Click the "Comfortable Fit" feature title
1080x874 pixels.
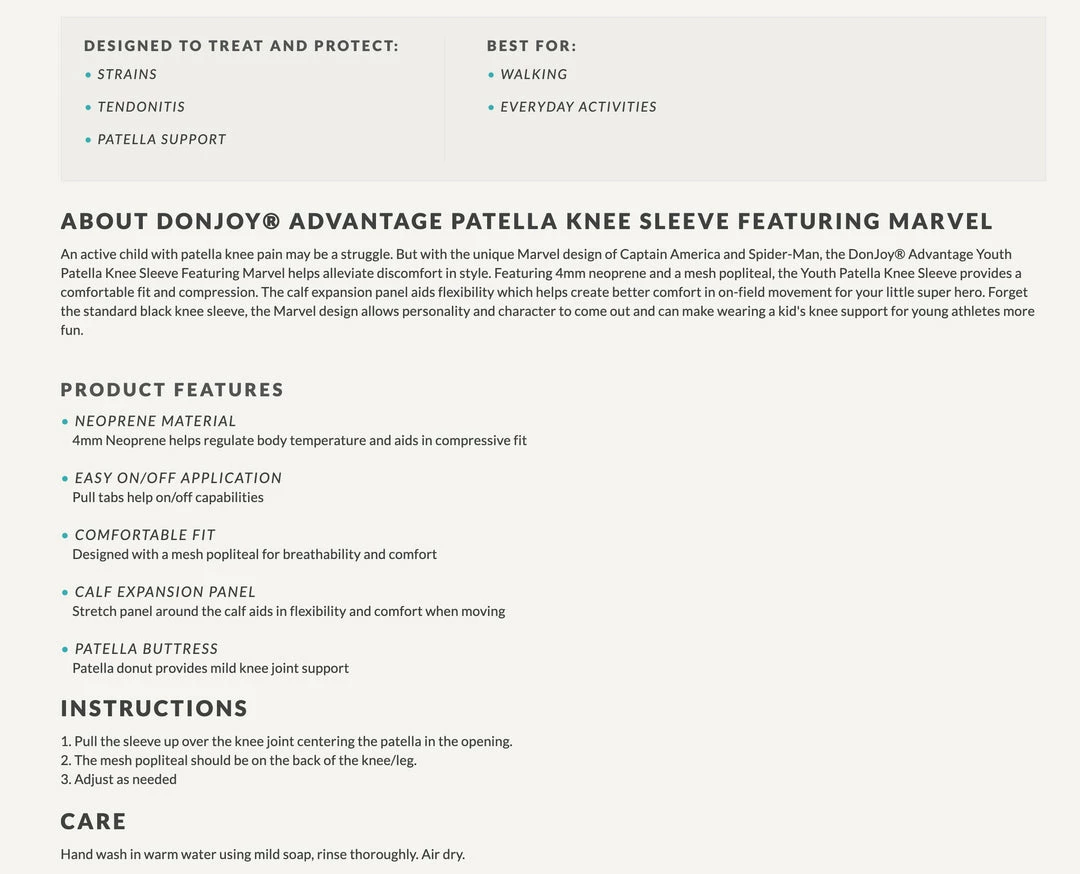145,535
